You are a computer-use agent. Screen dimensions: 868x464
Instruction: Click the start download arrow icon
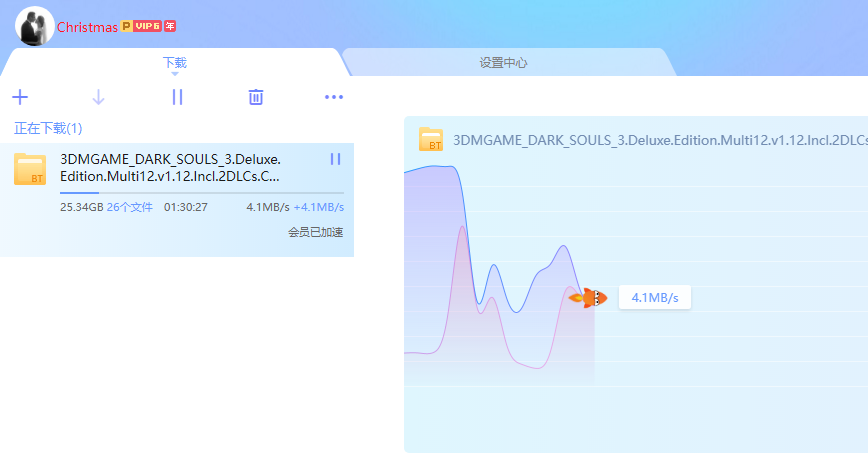[98, 97]
